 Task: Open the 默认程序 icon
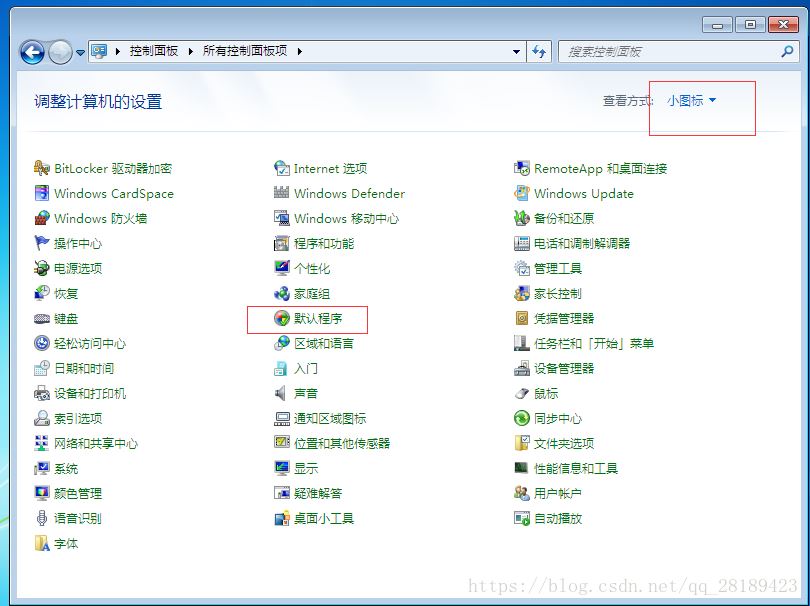click(282, 318)
